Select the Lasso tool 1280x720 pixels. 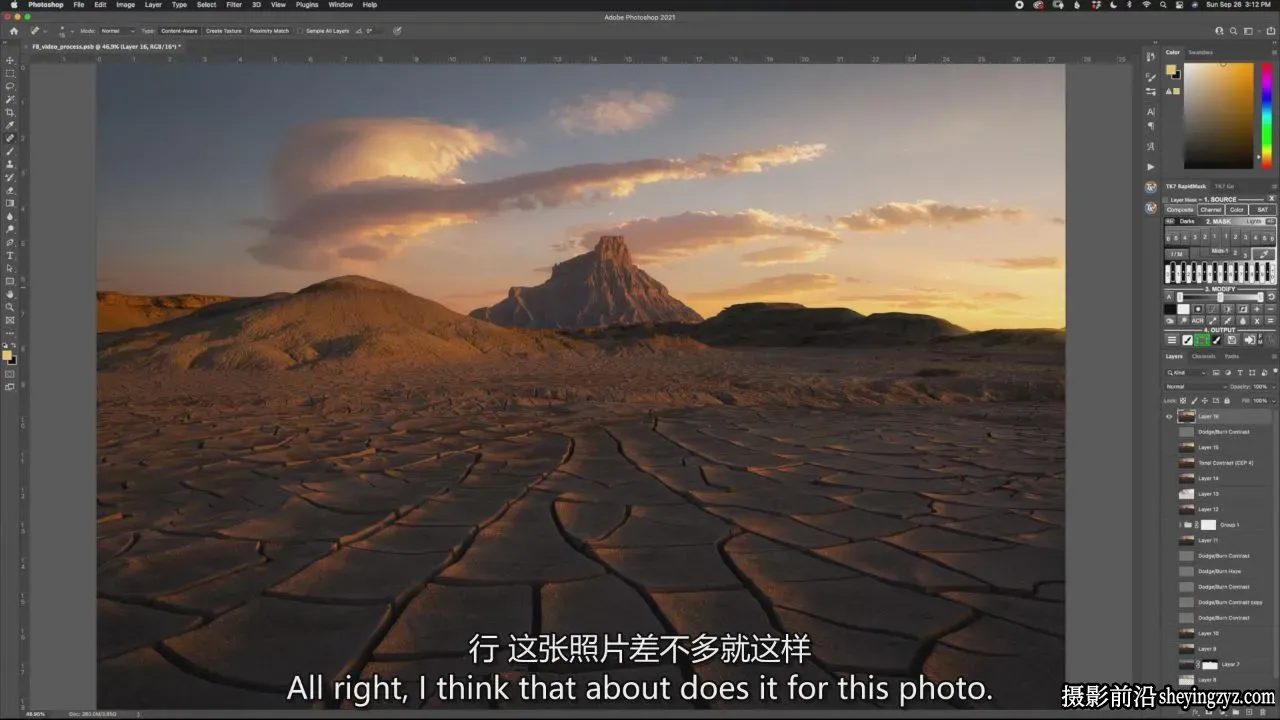pos(10,86)
